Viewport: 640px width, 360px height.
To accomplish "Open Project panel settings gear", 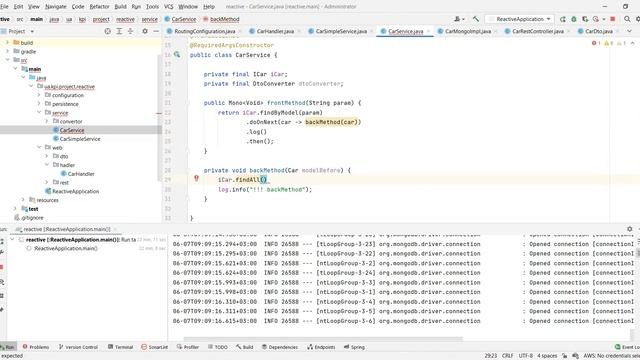I will click(x=144, y=31).
